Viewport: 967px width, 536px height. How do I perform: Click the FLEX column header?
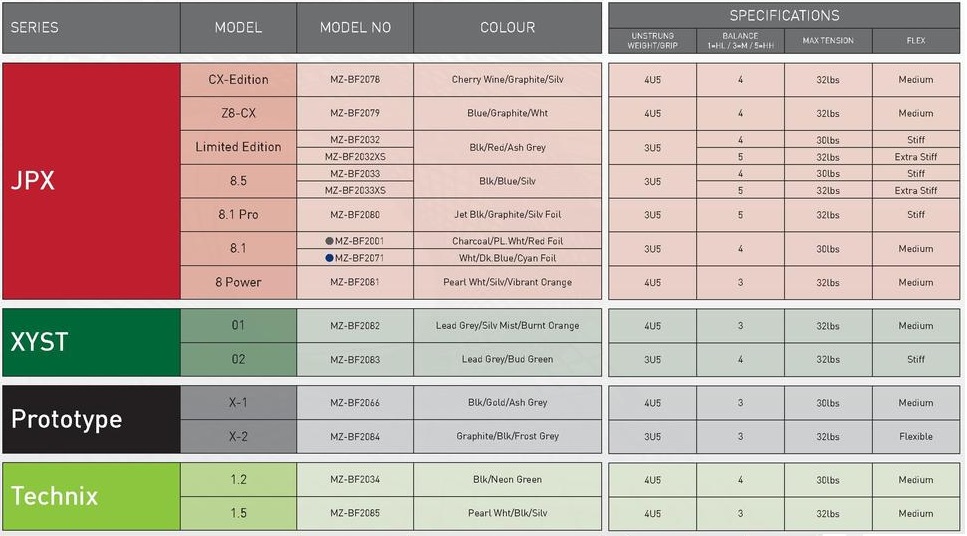pos(915,41)
